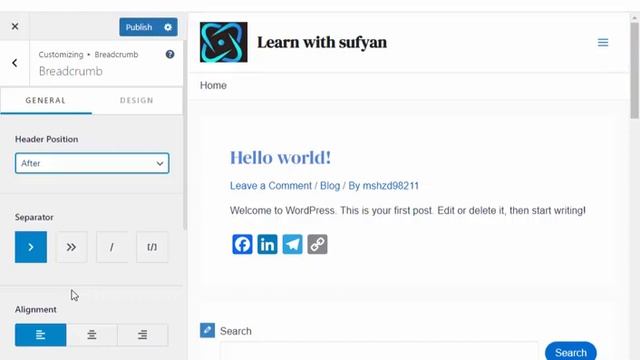Screen dimensions: 640x360
Task: Click the site logo image
Action: 224,42
